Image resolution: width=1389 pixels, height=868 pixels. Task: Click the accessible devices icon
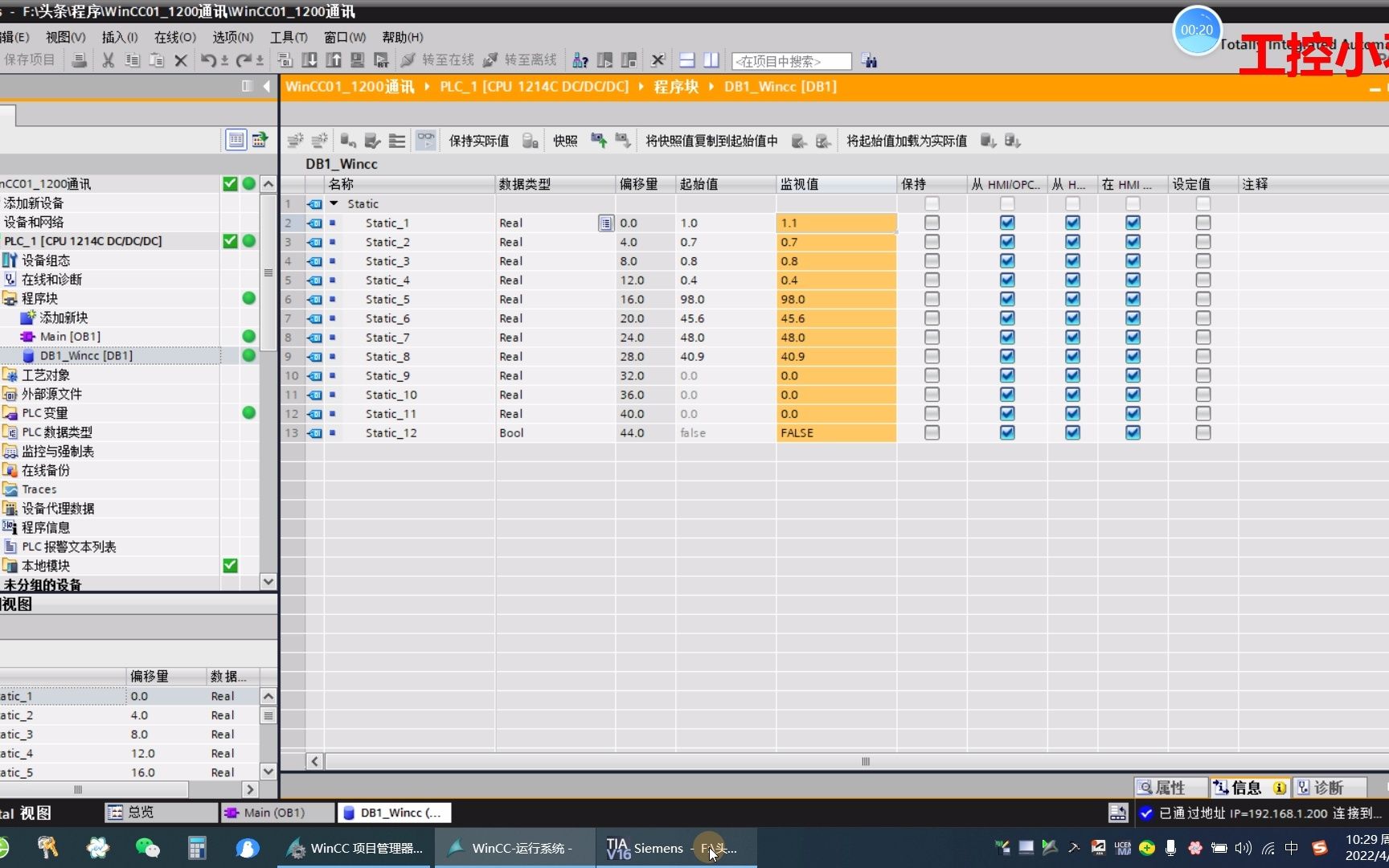pos(580,60)
